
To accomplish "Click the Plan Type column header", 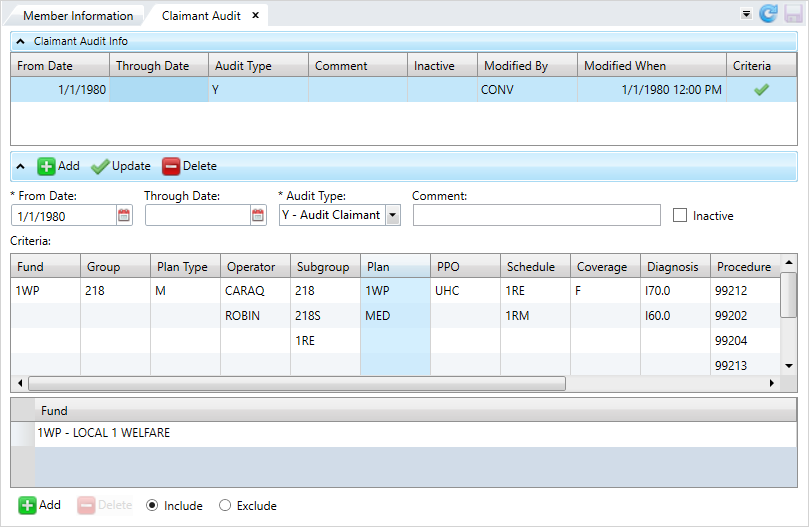I will pos(186,267).
